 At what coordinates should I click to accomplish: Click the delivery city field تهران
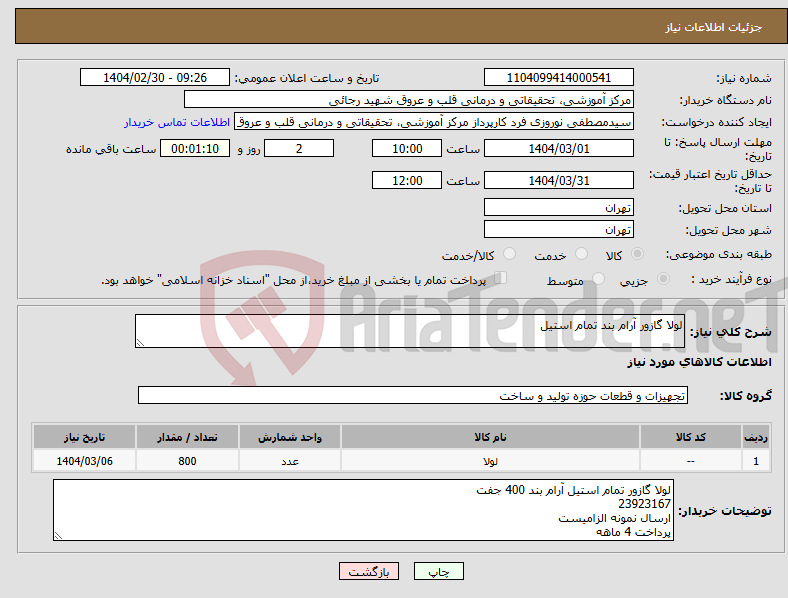558,229
